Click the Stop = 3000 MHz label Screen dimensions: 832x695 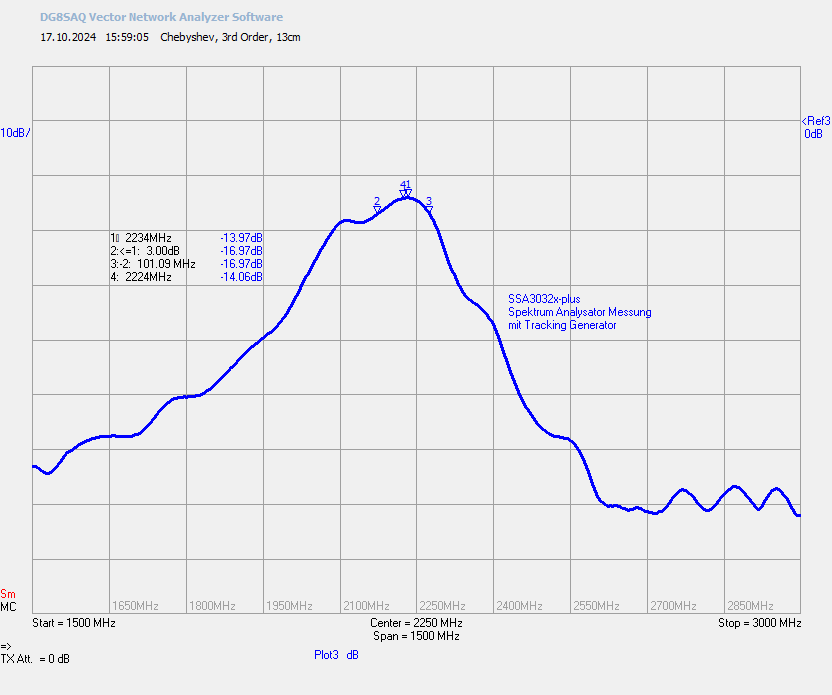[759, 623]
